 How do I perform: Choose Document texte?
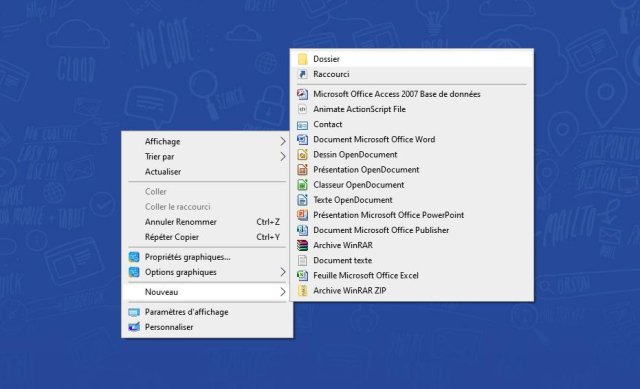[x=412, y=260]
